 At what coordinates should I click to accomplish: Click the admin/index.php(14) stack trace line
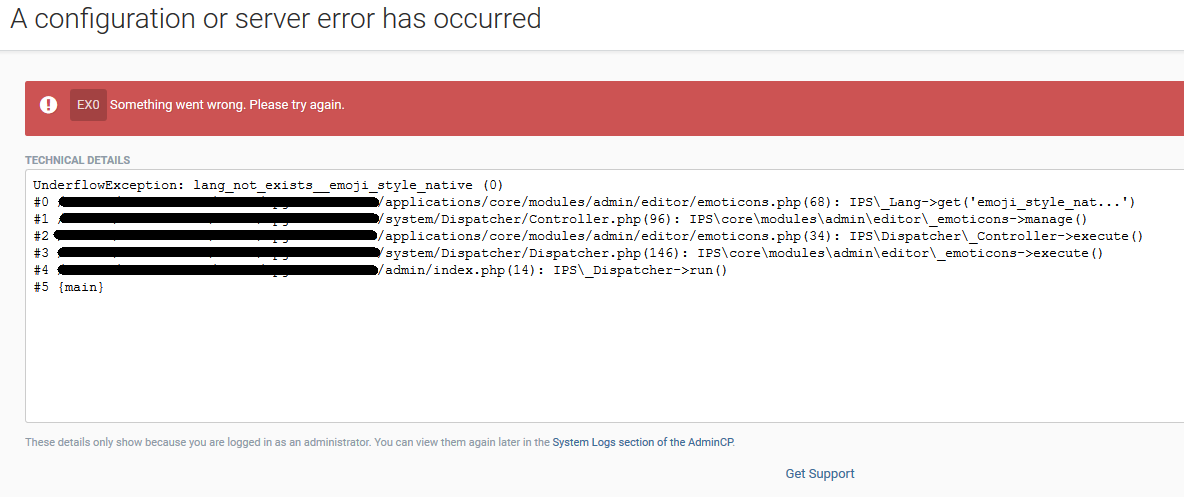click(381, 270)
